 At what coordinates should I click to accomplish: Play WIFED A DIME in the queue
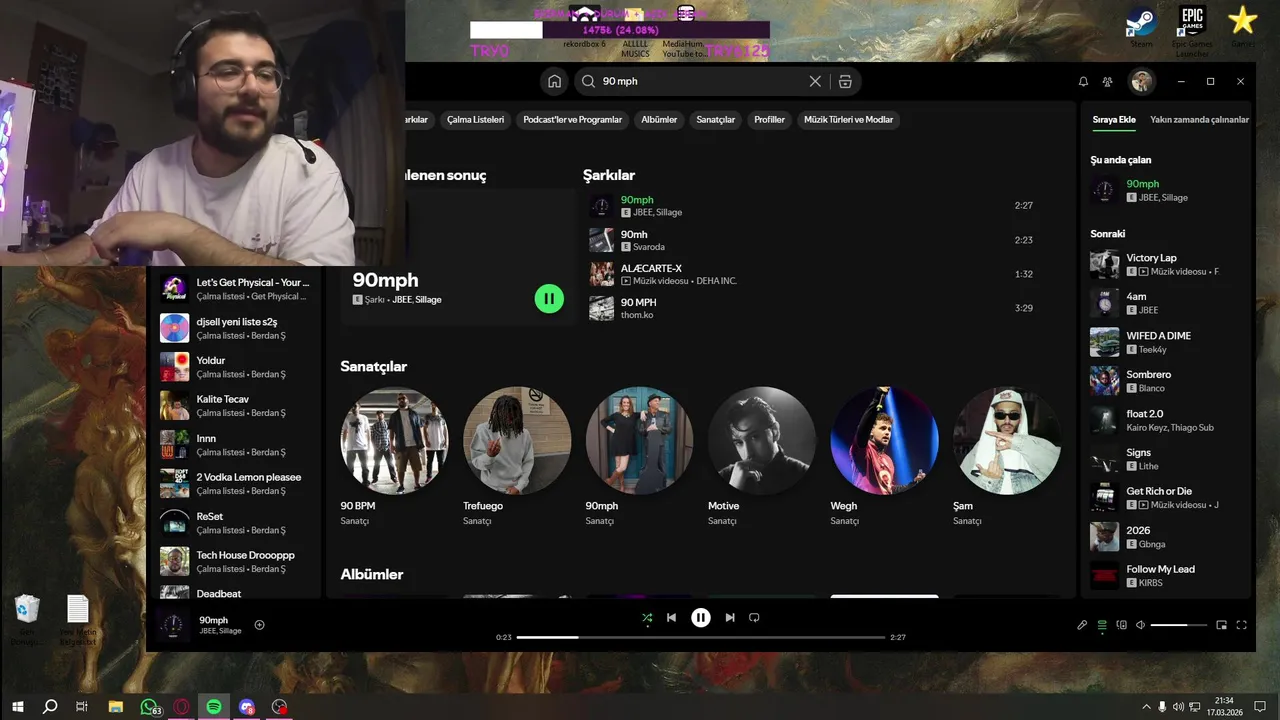point(1167,342)
